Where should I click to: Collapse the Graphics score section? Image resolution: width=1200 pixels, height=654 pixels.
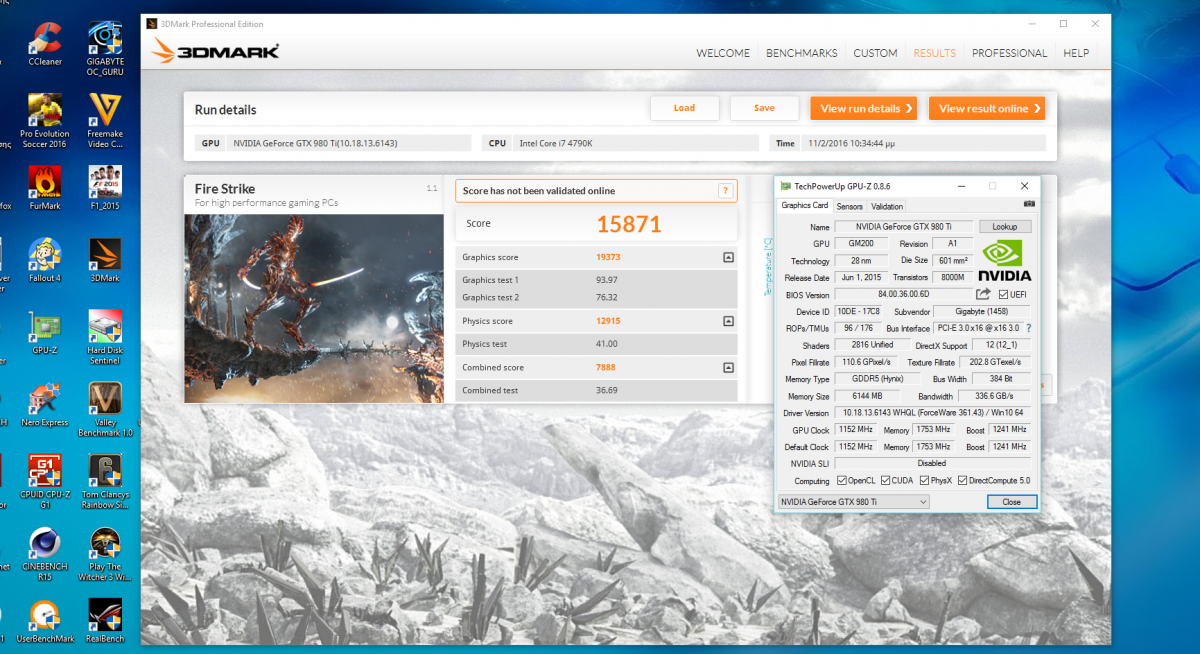728,257
